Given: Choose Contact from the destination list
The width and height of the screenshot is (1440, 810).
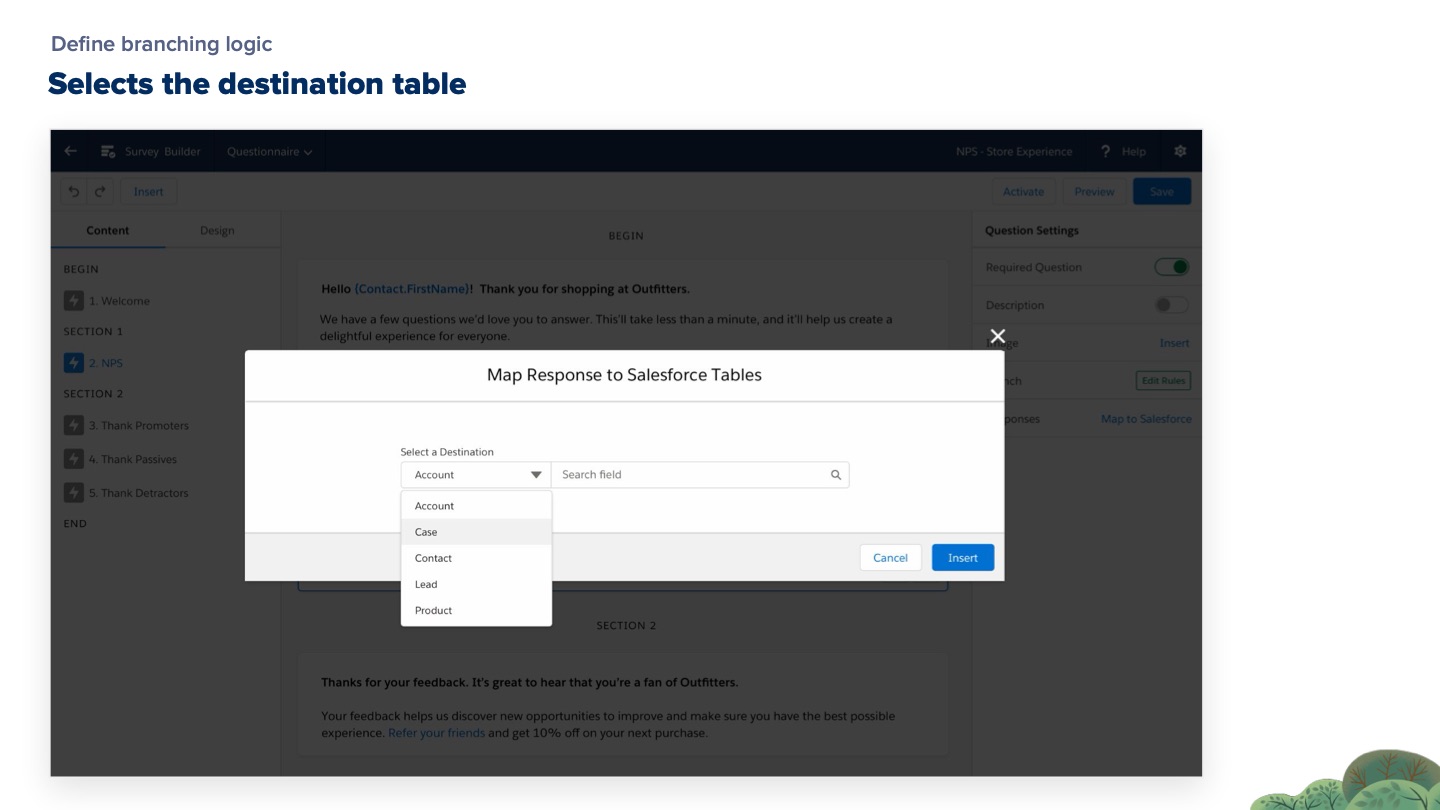Looking at the screenshot, I should [x=476, y=558].
